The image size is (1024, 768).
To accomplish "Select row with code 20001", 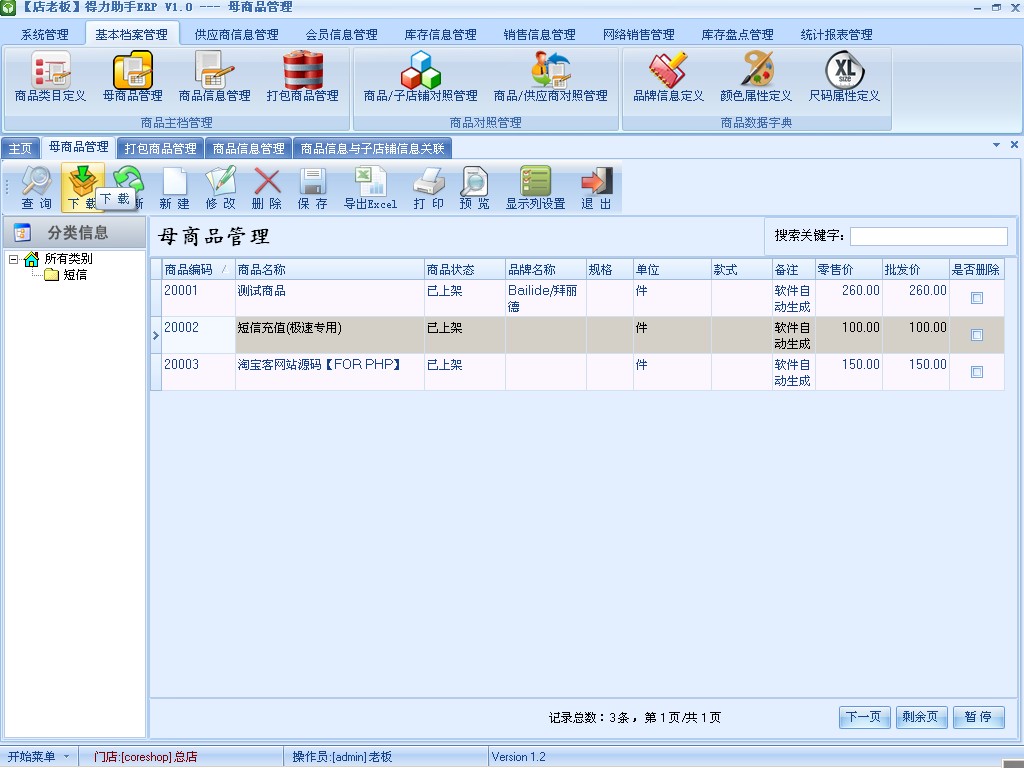I will click(x=583, y=298).
